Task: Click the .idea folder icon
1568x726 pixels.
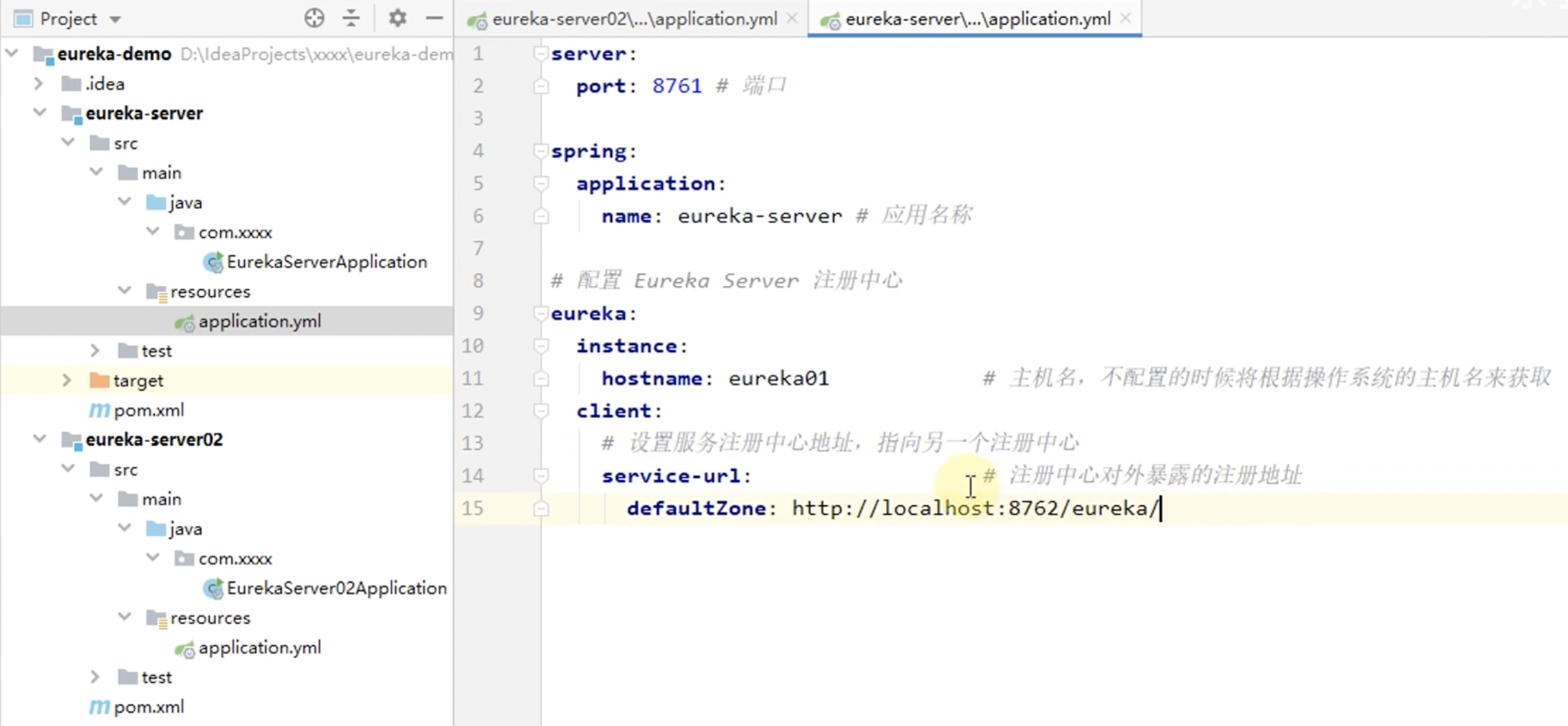Action: [72, 84]
